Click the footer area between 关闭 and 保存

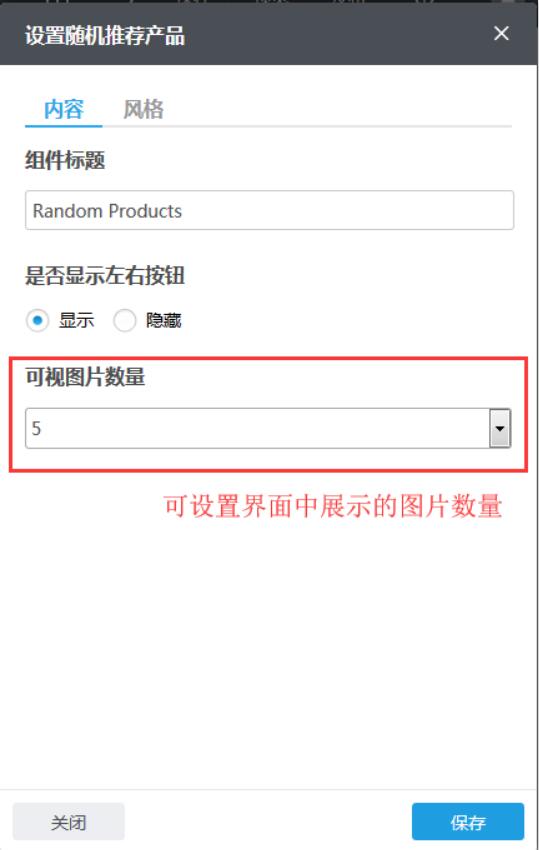tap(268, 822)
